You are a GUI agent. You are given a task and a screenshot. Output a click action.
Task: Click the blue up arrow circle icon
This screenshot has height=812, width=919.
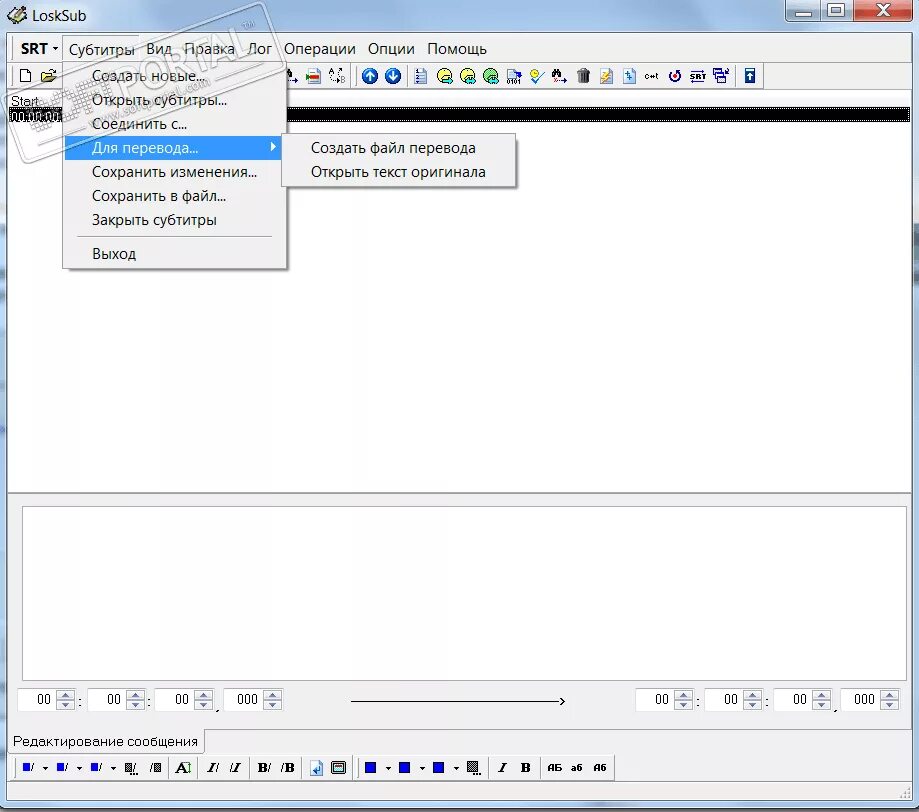coord(370,76)
